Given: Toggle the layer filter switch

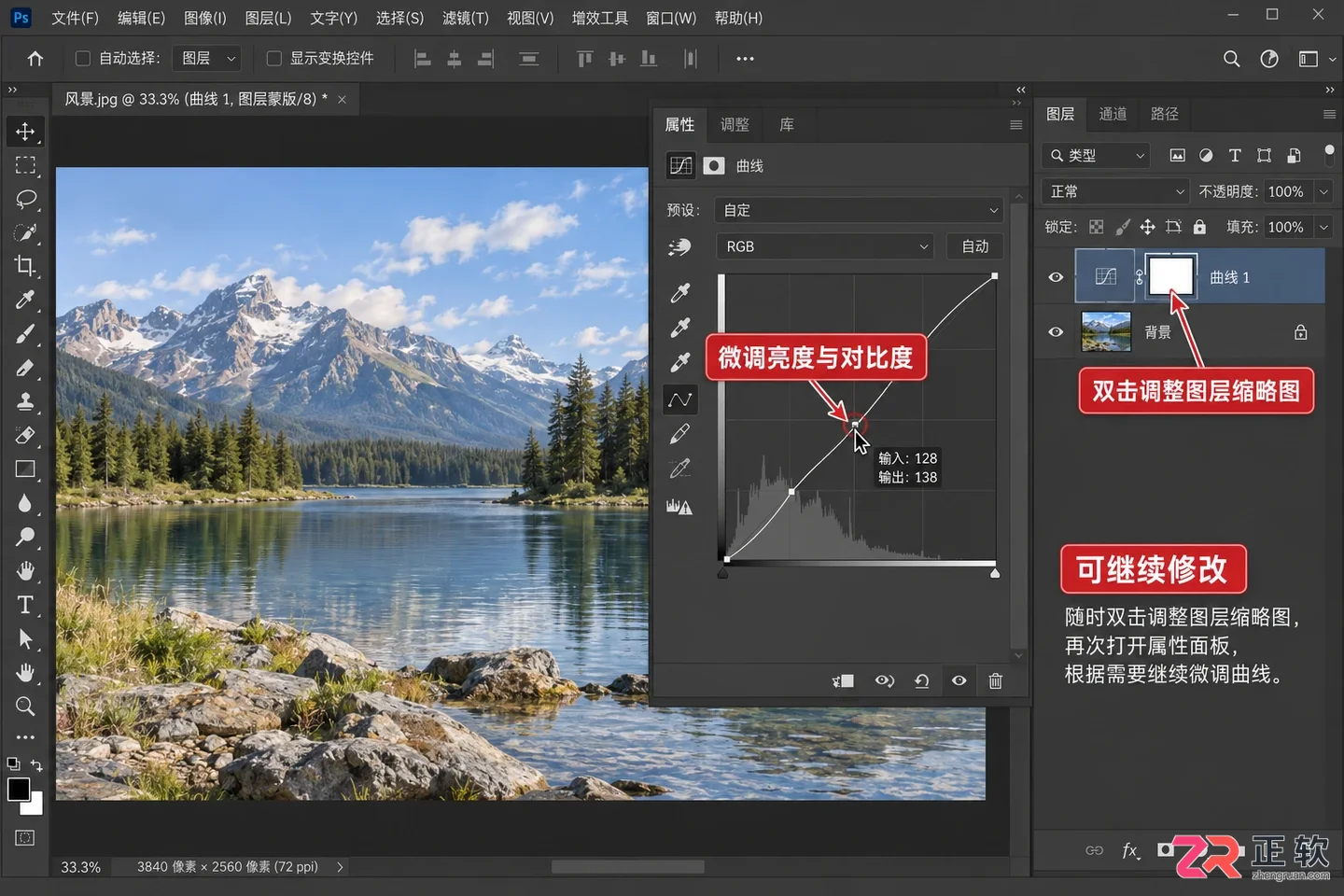Looking at the screenshot, I should (x=1329, y=155).
